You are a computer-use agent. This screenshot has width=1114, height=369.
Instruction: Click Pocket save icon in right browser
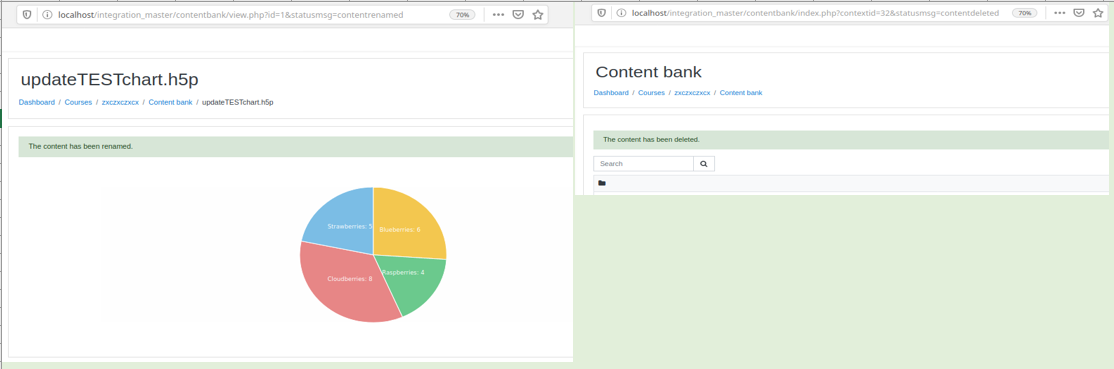click(x=1079, y=13)
